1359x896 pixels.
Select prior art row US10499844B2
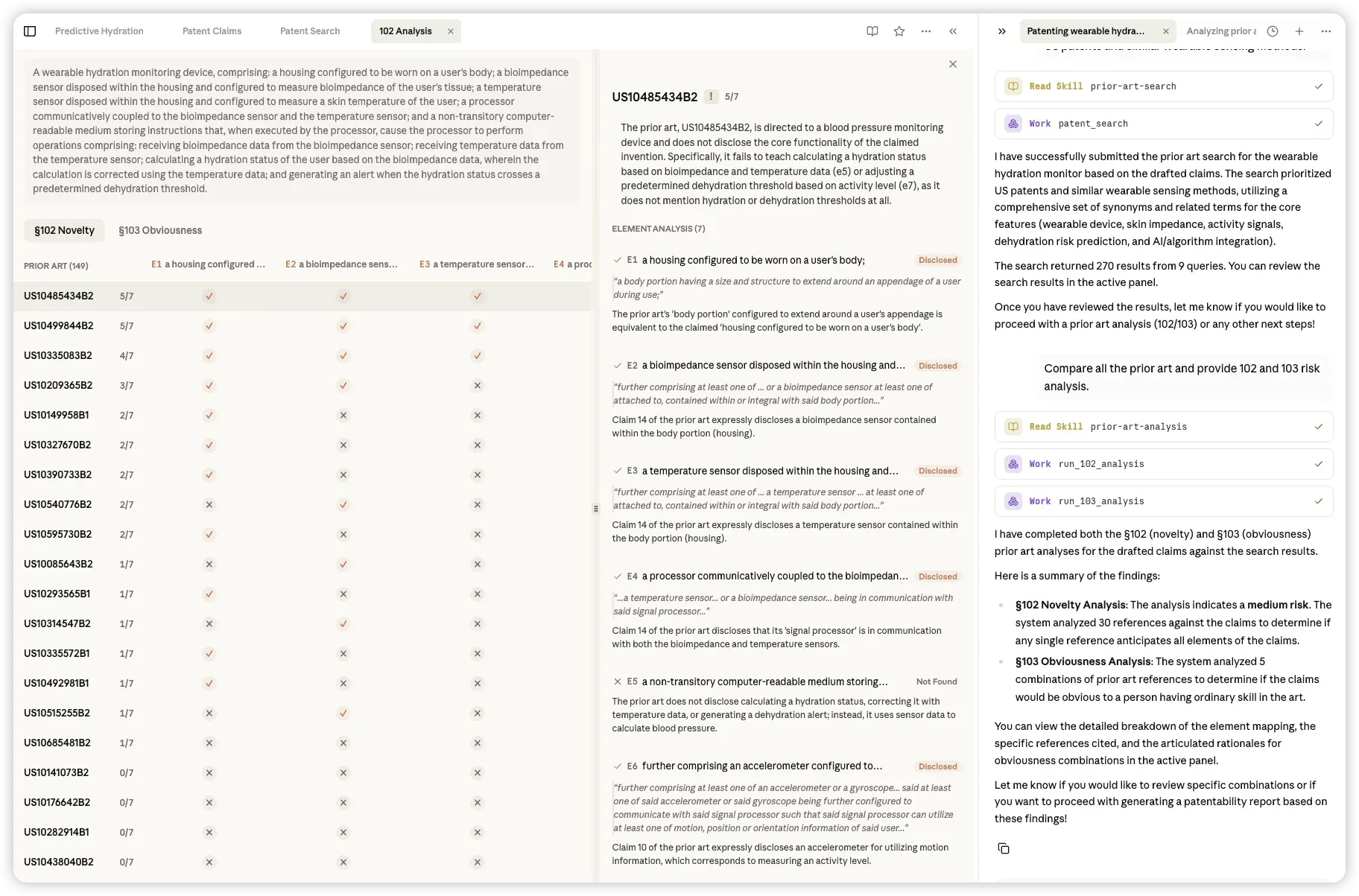tap(302, 326)
